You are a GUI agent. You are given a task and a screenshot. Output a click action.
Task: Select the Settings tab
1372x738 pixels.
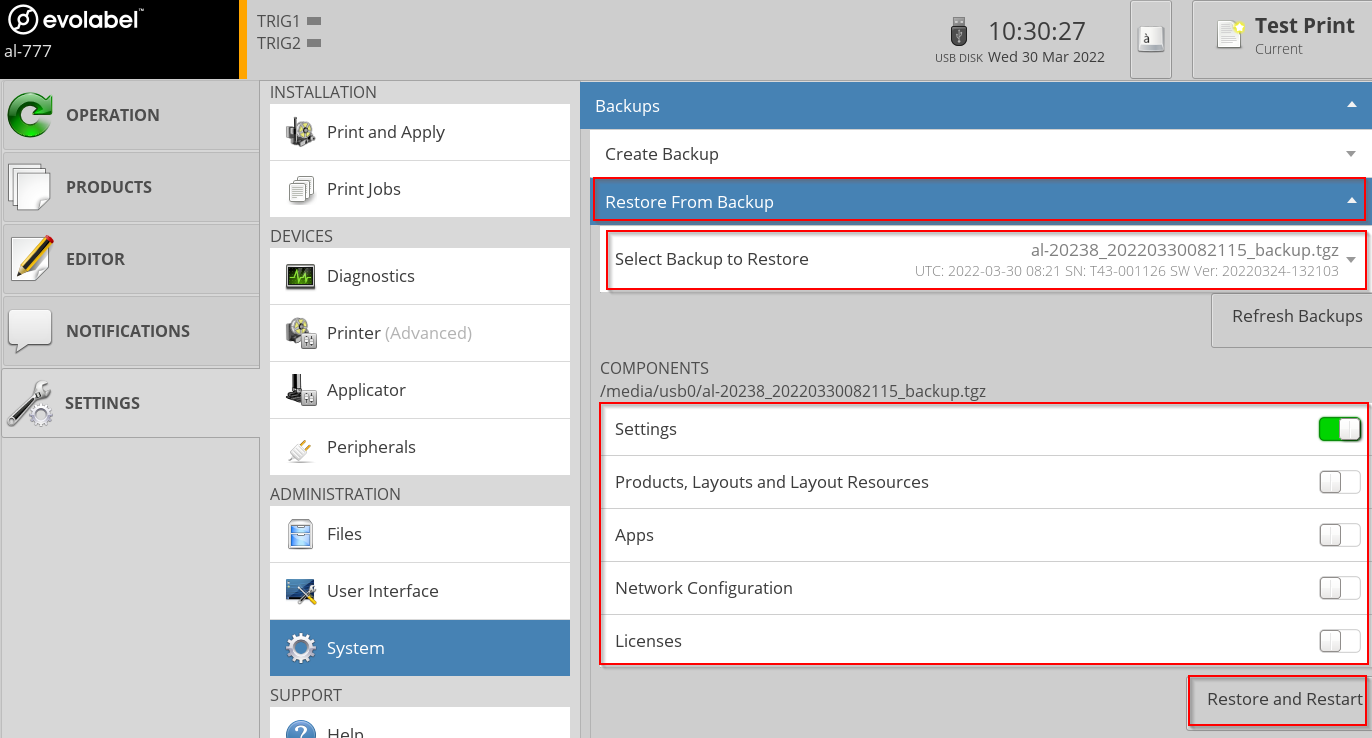point(130,403)
